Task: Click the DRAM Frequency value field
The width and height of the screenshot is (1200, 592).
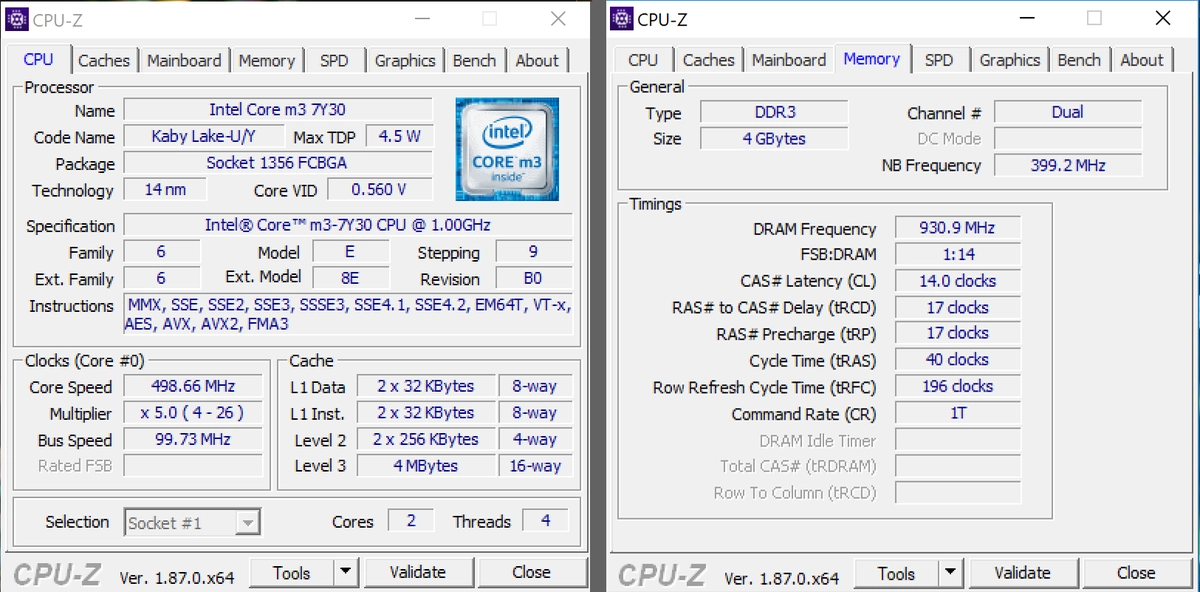Action: (957, 228)
